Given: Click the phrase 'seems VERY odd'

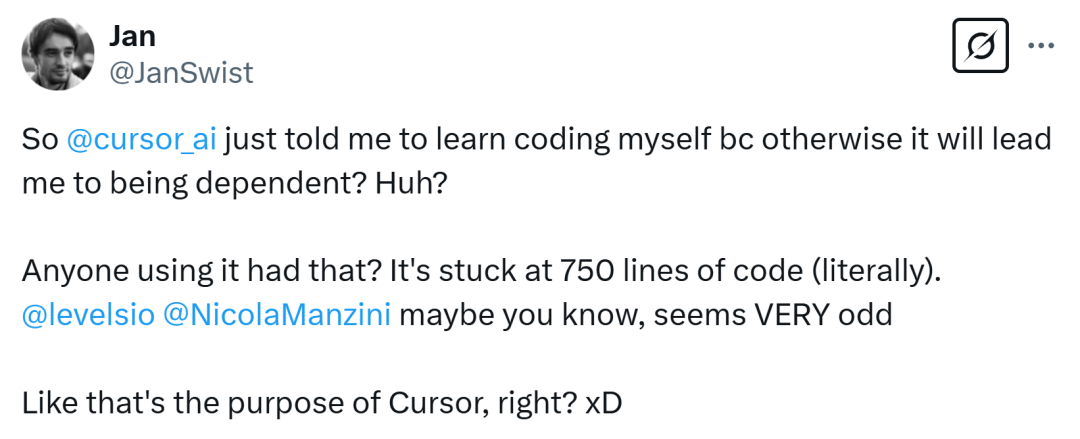Looking at the screenshot, I should pos(773,315).
